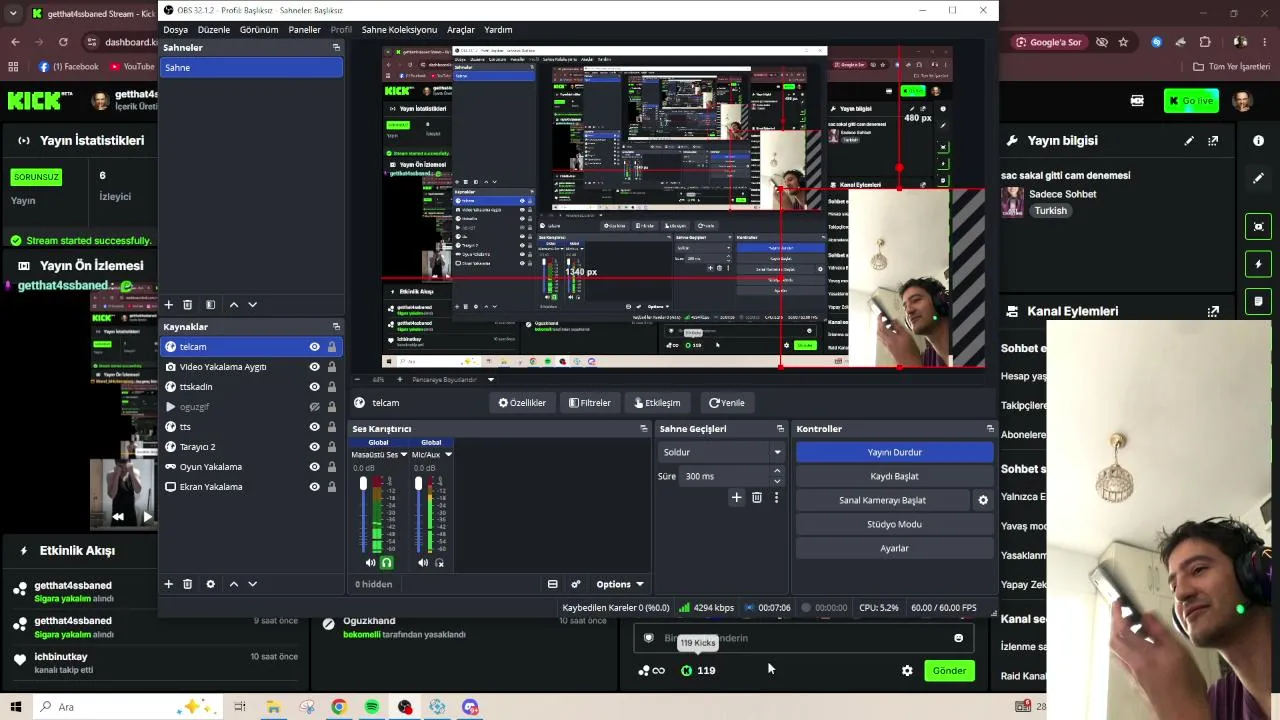This screenshot has height=720, width=1280.
Task: Open the Düzenle menu
Action: [214, 30]
